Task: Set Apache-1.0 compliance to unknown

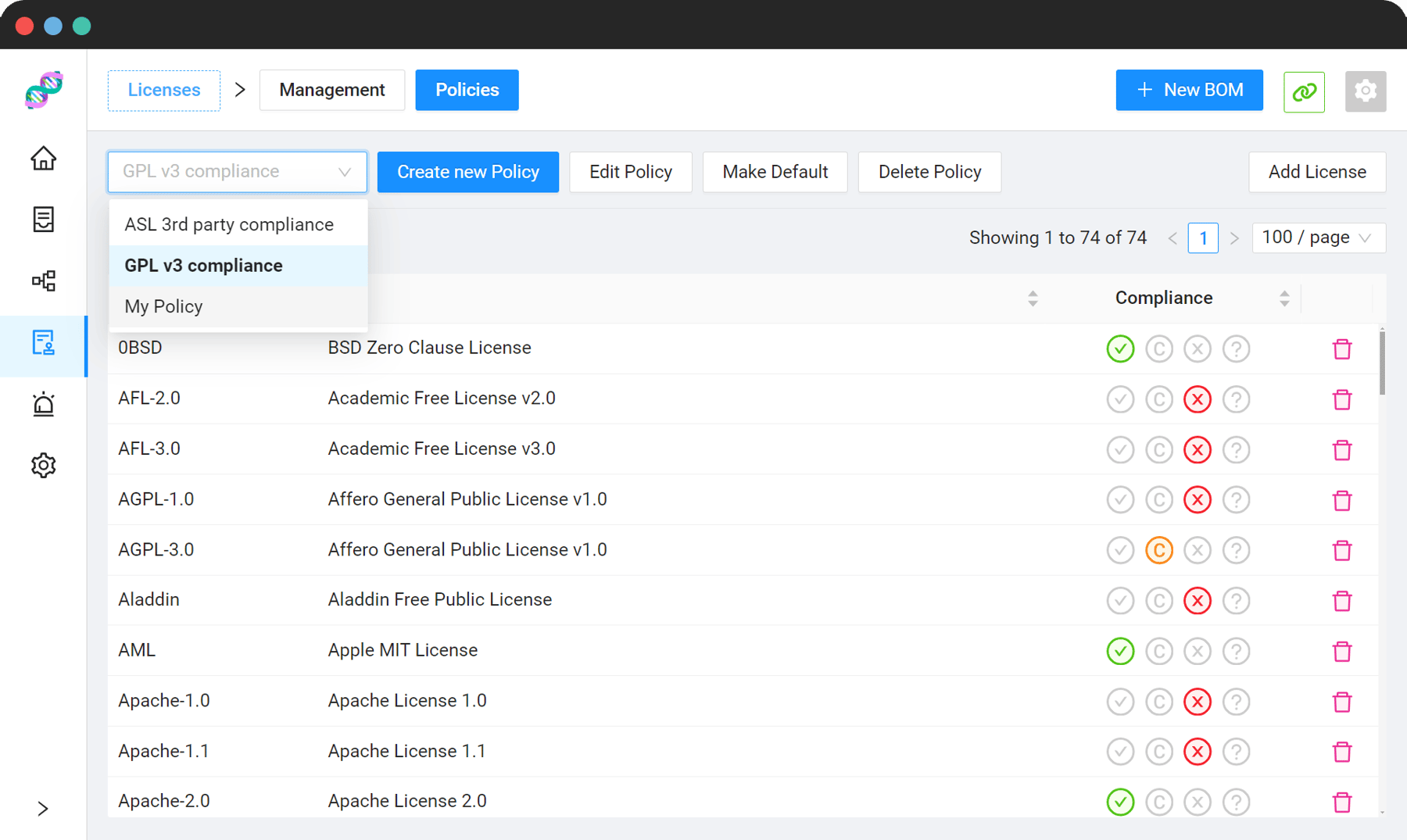Action: [1236, 702]
